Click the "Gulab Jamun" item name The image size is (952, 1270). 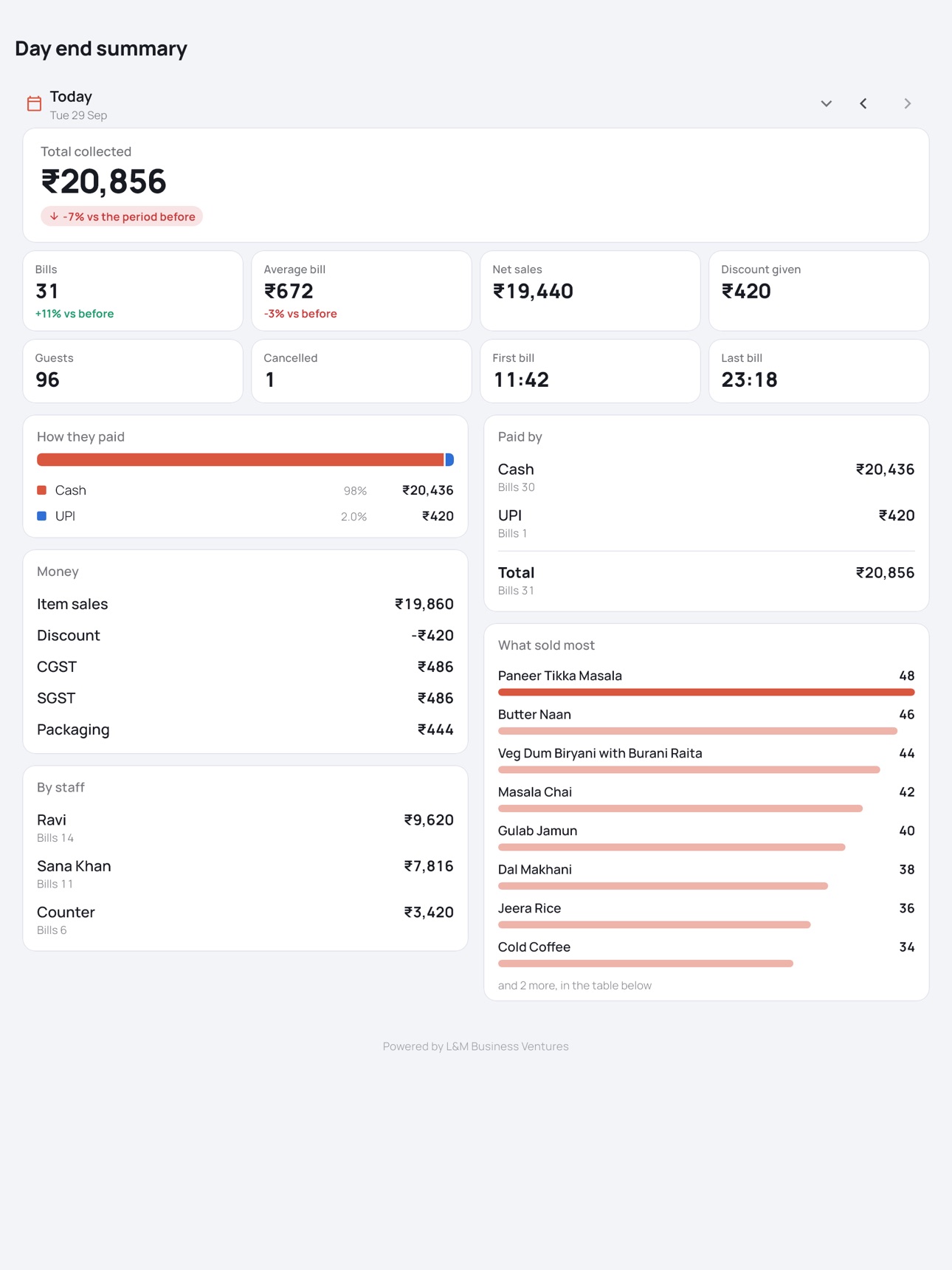(537, 831)
